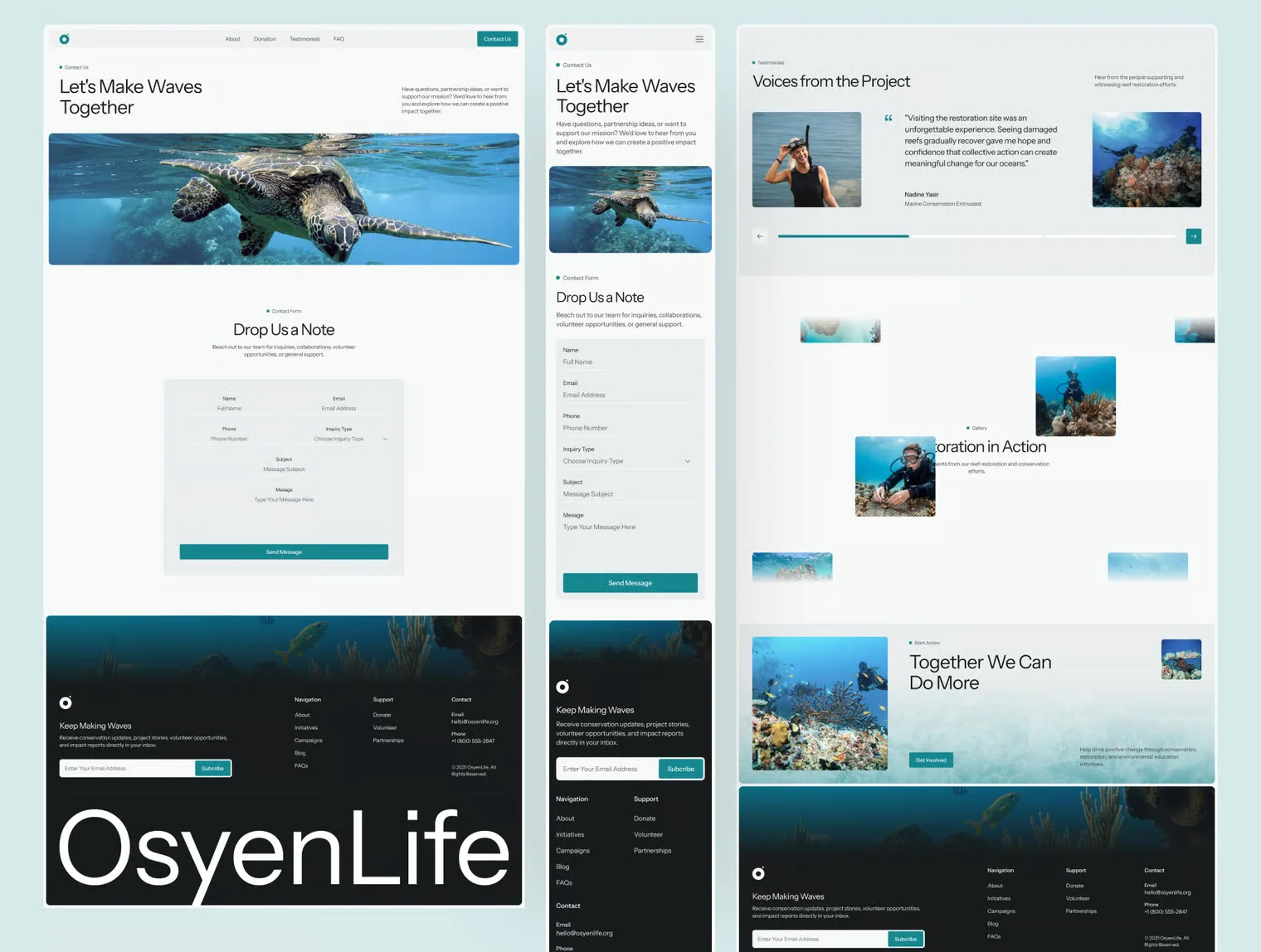Click the OsyenLife logo in mobile page header
Viewport: 1261px width, 952px height.
click(x=562, y=39)
